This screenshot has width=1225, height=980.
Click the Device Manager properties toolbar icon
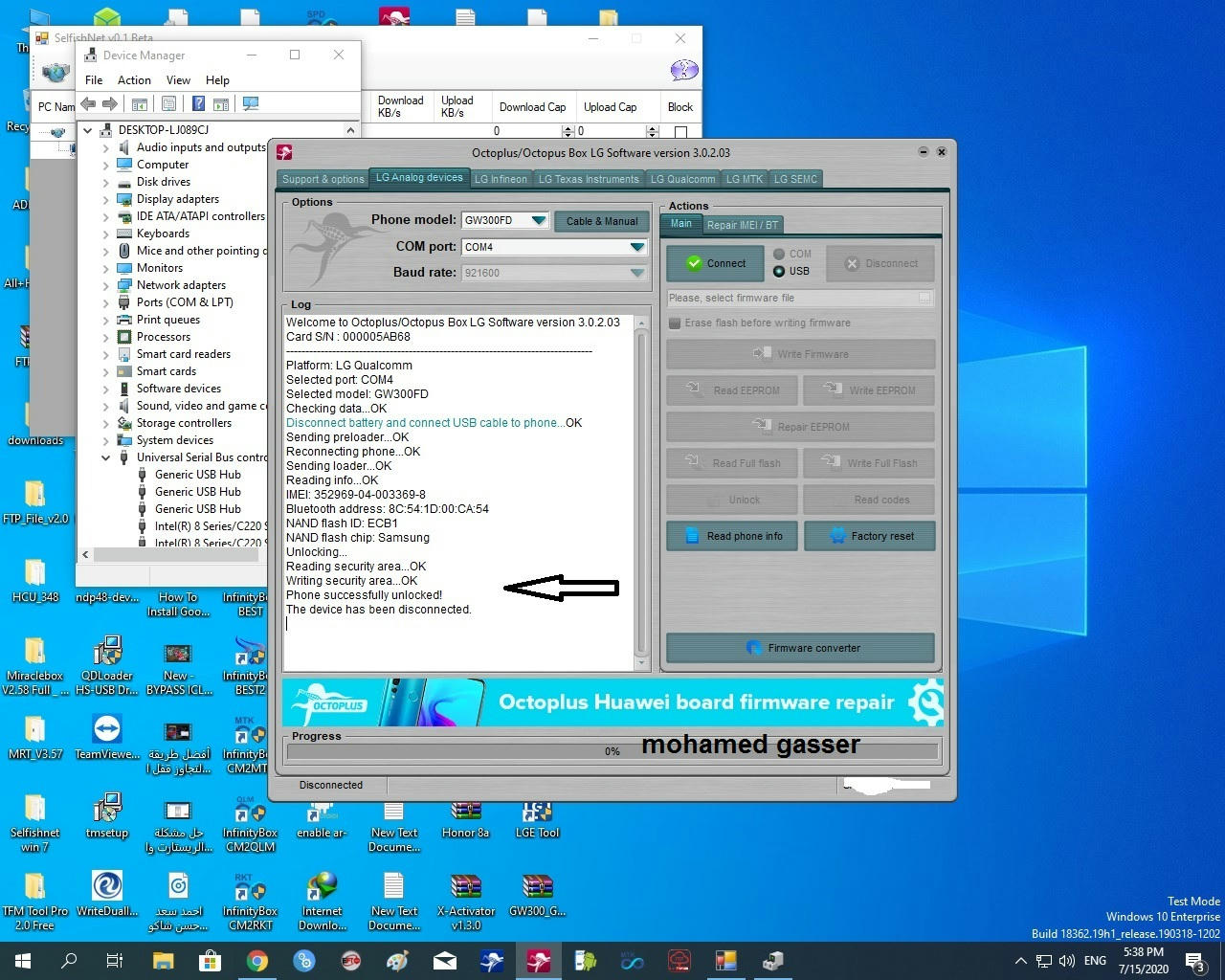(x=168, y=103)
